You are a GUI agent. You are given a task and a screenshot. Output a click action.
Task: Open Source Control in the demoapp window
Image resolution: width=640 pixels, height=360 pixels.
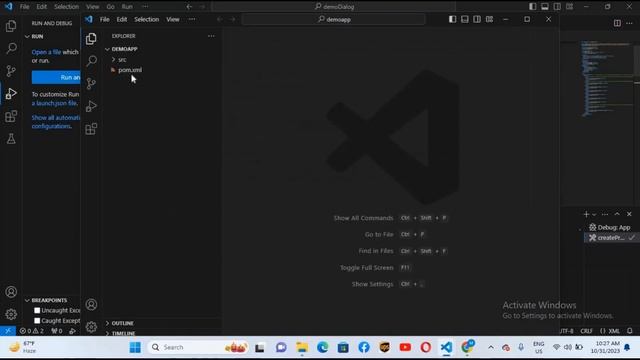(91, 83)
